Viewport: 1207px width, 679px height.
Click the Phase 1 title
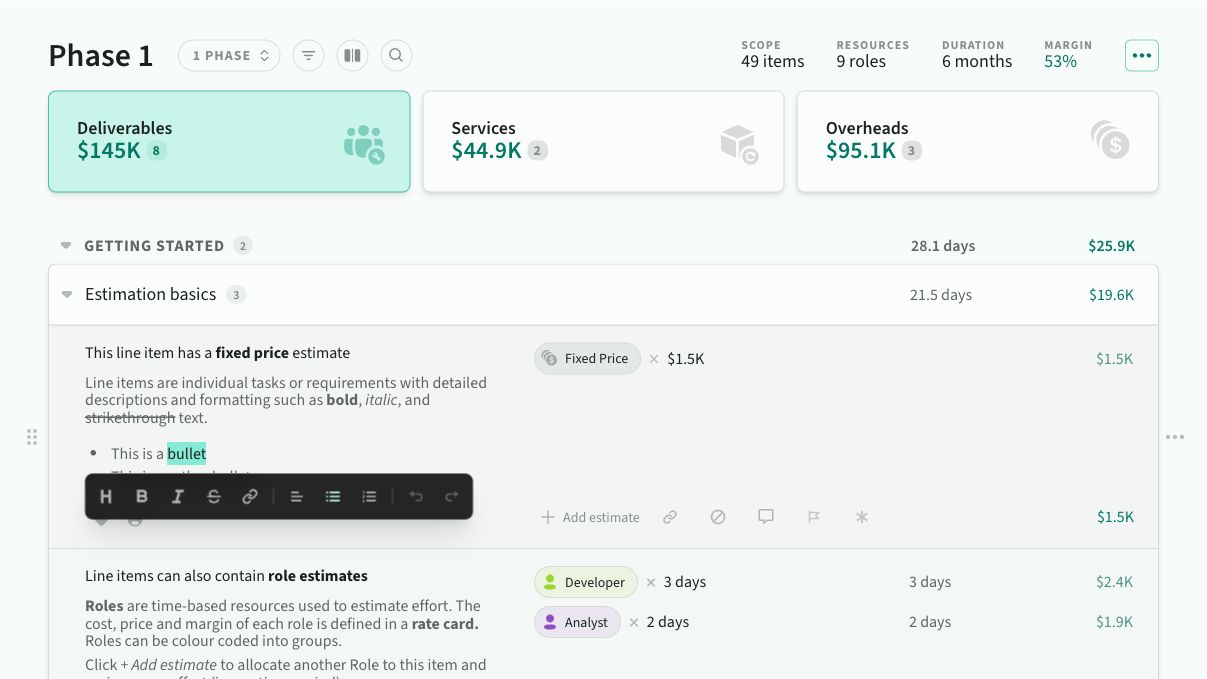coord(101,56)
